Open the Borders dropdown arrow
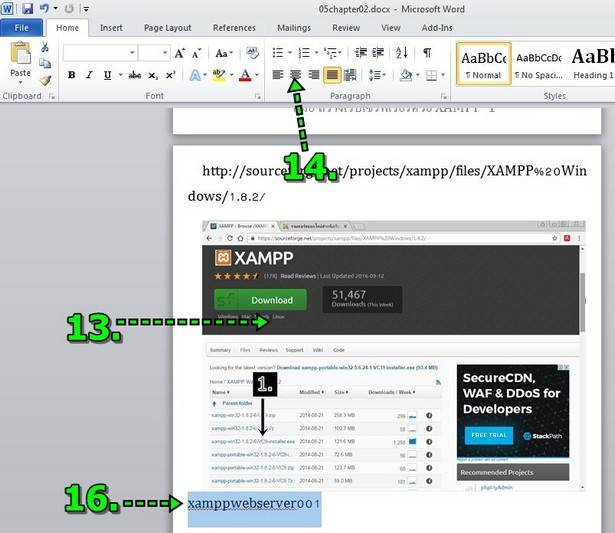Screen dimensions: 615x533 pos(443,75)
